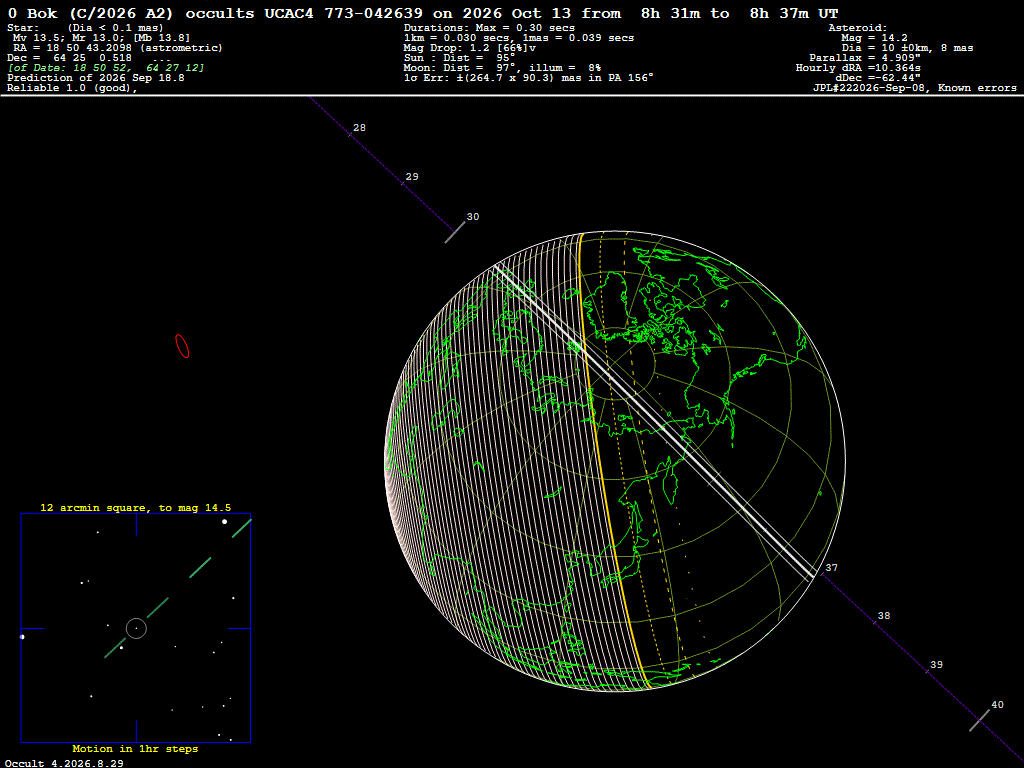Viewport: 1024px width, 768px height.
Task: Click the red error ellipse marker
Action: 182,346
